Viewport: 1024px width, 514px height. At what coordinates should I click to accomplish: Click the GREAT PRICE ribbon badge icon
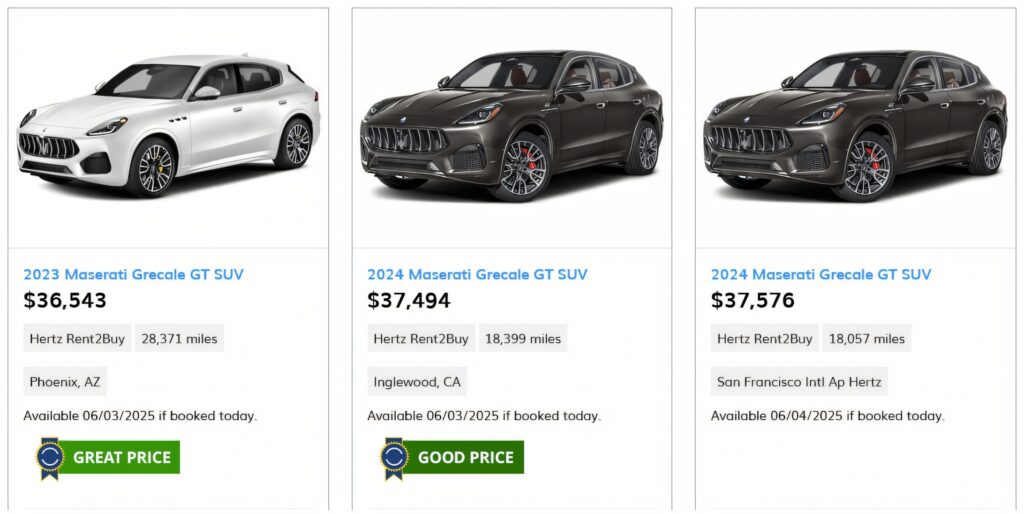pyautogui.click(x=50, y=458)
